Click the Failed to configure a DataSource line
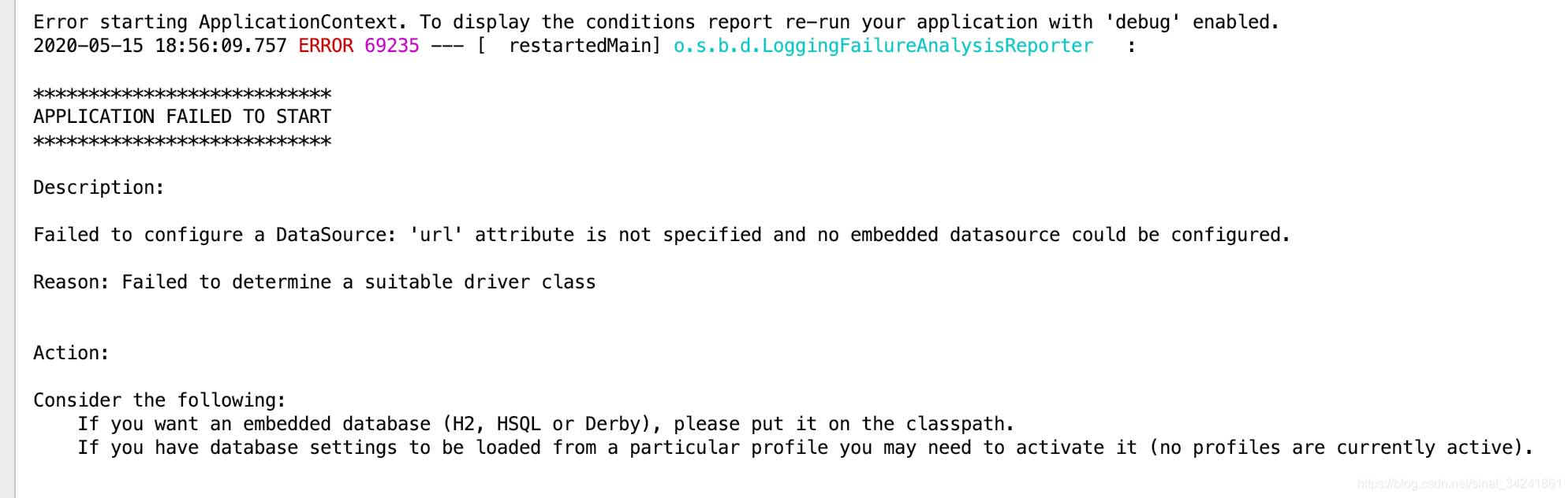Screen dimensions: 1568x498 click(x=661, y=235)
